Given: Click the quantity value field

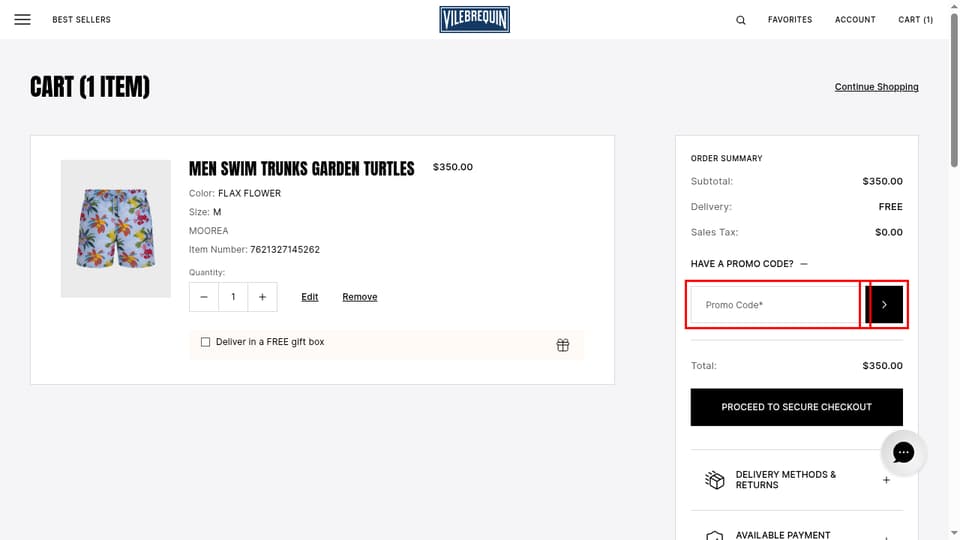Looking at the screenshot, I should pos(233,297).
